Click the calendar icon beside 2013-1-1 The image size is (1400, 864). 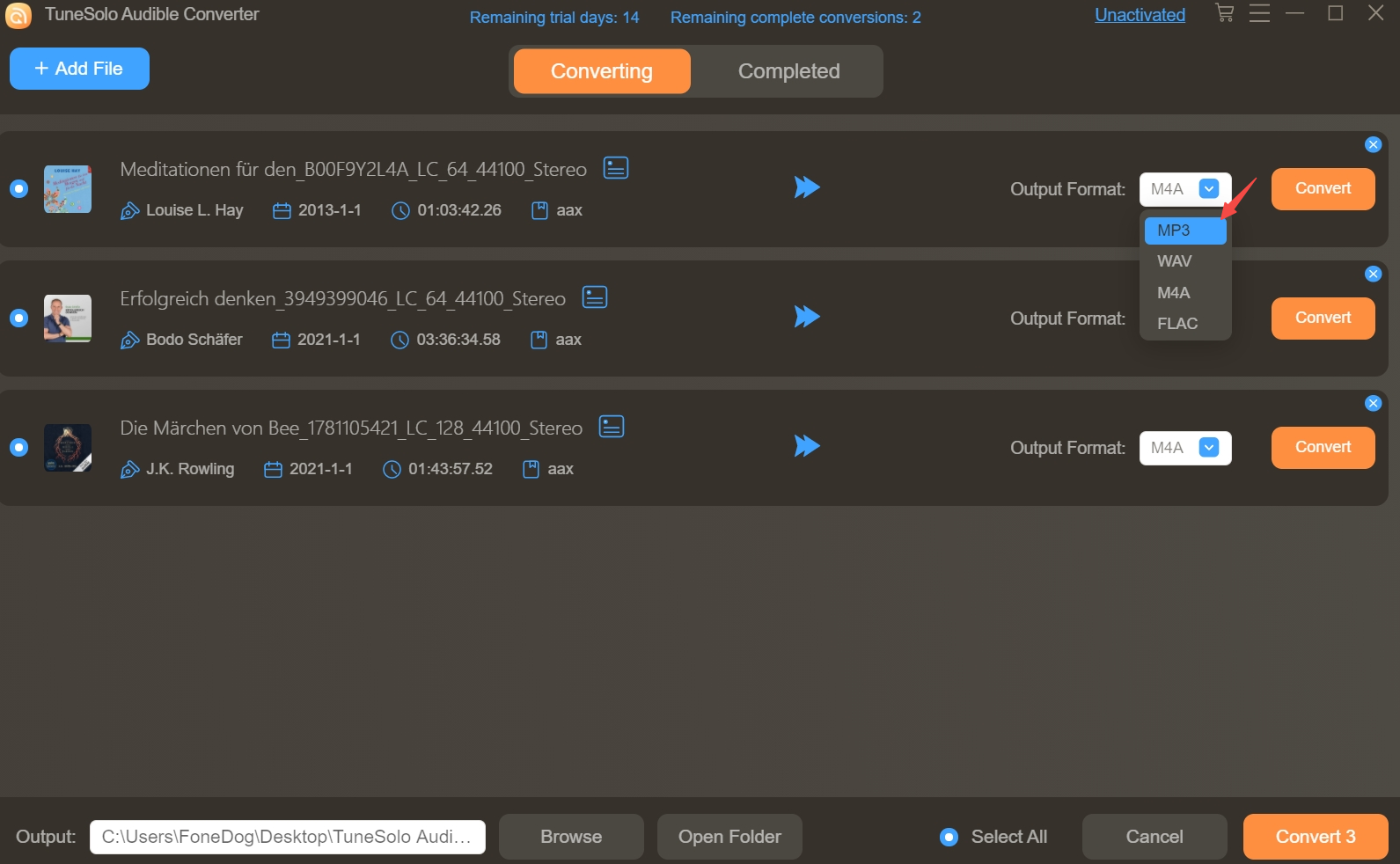coord(282,210)
